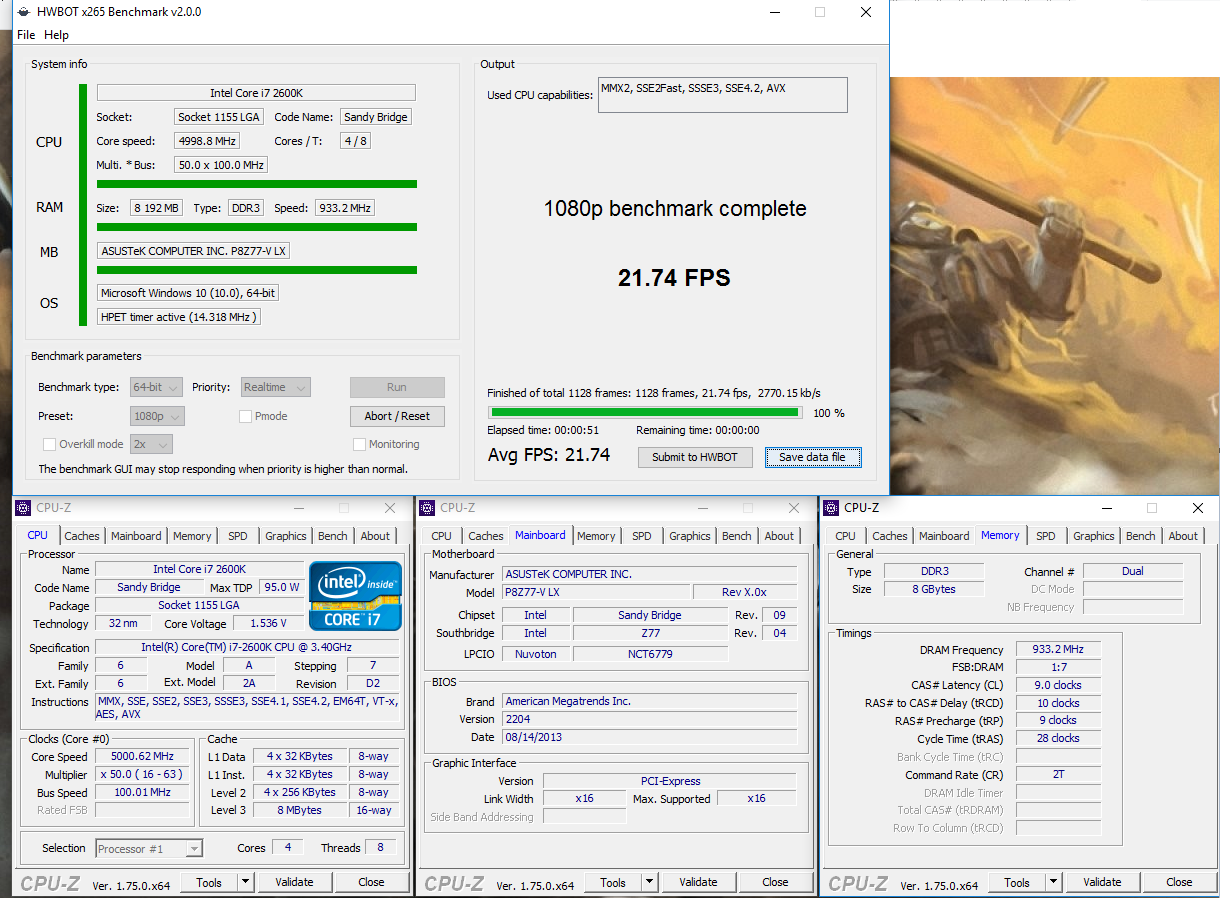Click the app icon of the CPU-Z Mainboard window
The height and width of the screenshot is (898, 1220).
[427, 508]
